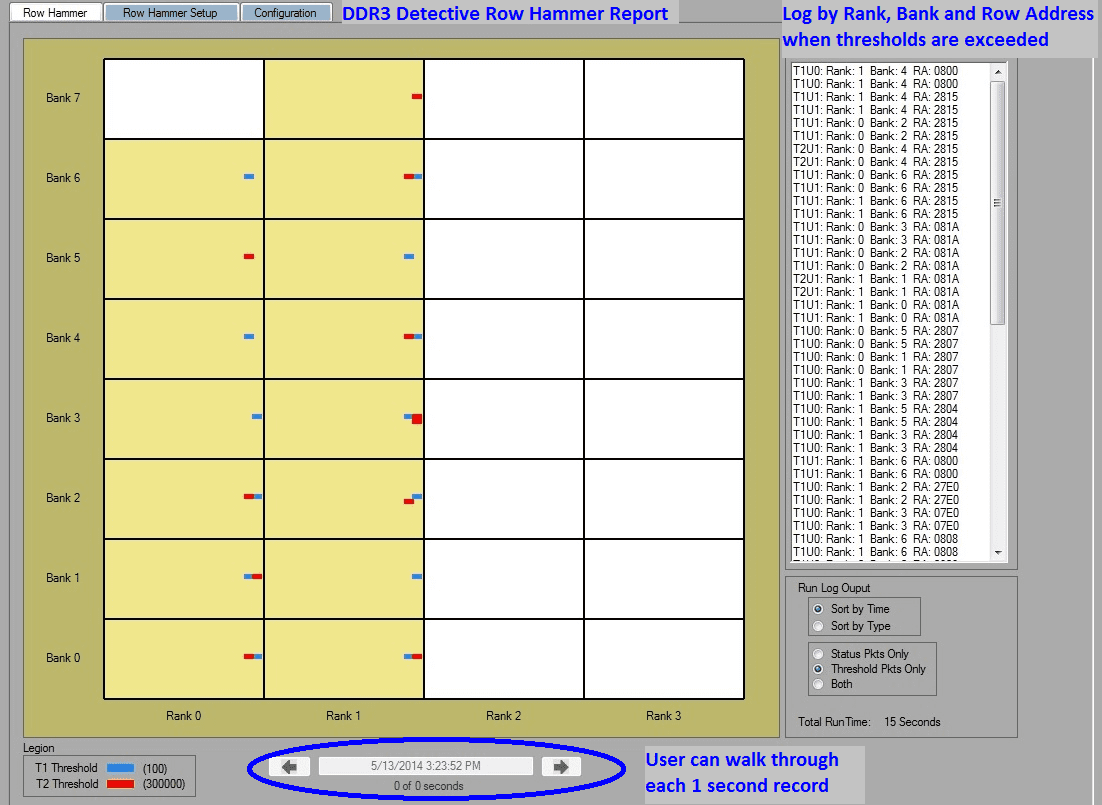Screen dimensions: 1102x805
Task: Click the timestamp field 5/13/2014 3:23:52 PM
Action: click(x=426, y=766)
